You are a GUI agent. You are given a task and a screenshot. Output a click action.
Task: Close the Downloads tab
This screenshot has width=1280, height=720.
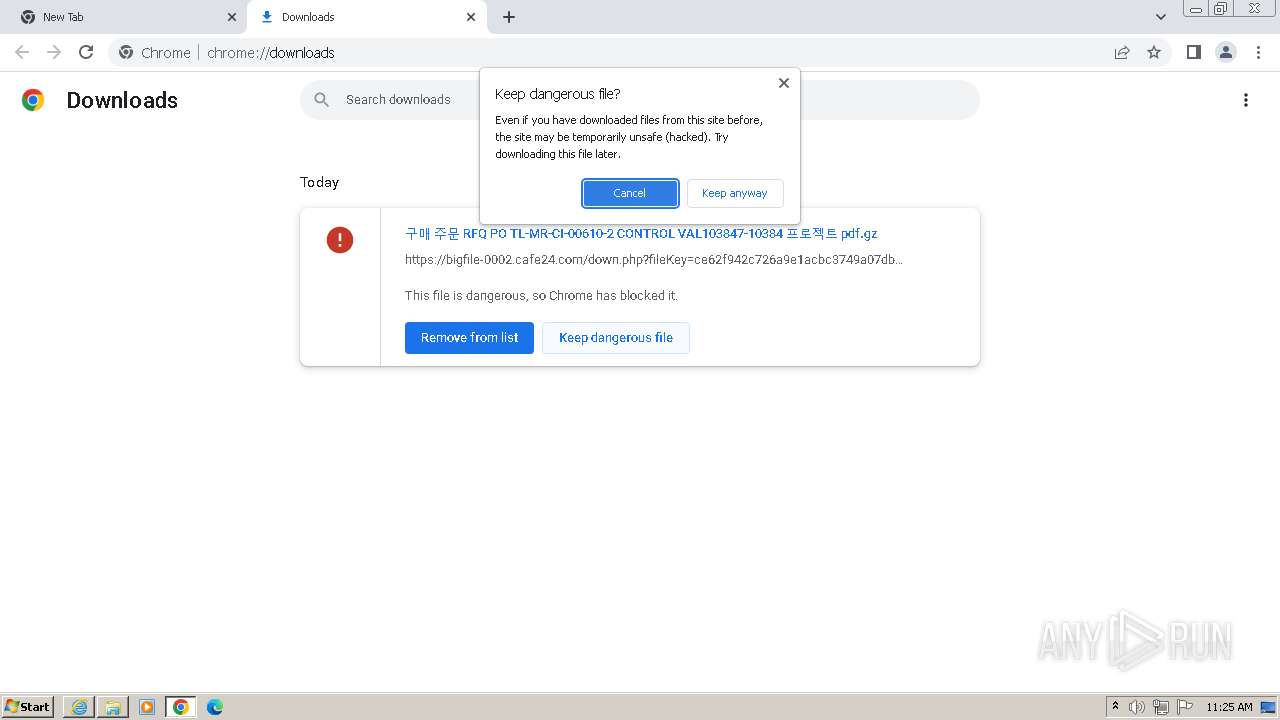pos(471,17)
